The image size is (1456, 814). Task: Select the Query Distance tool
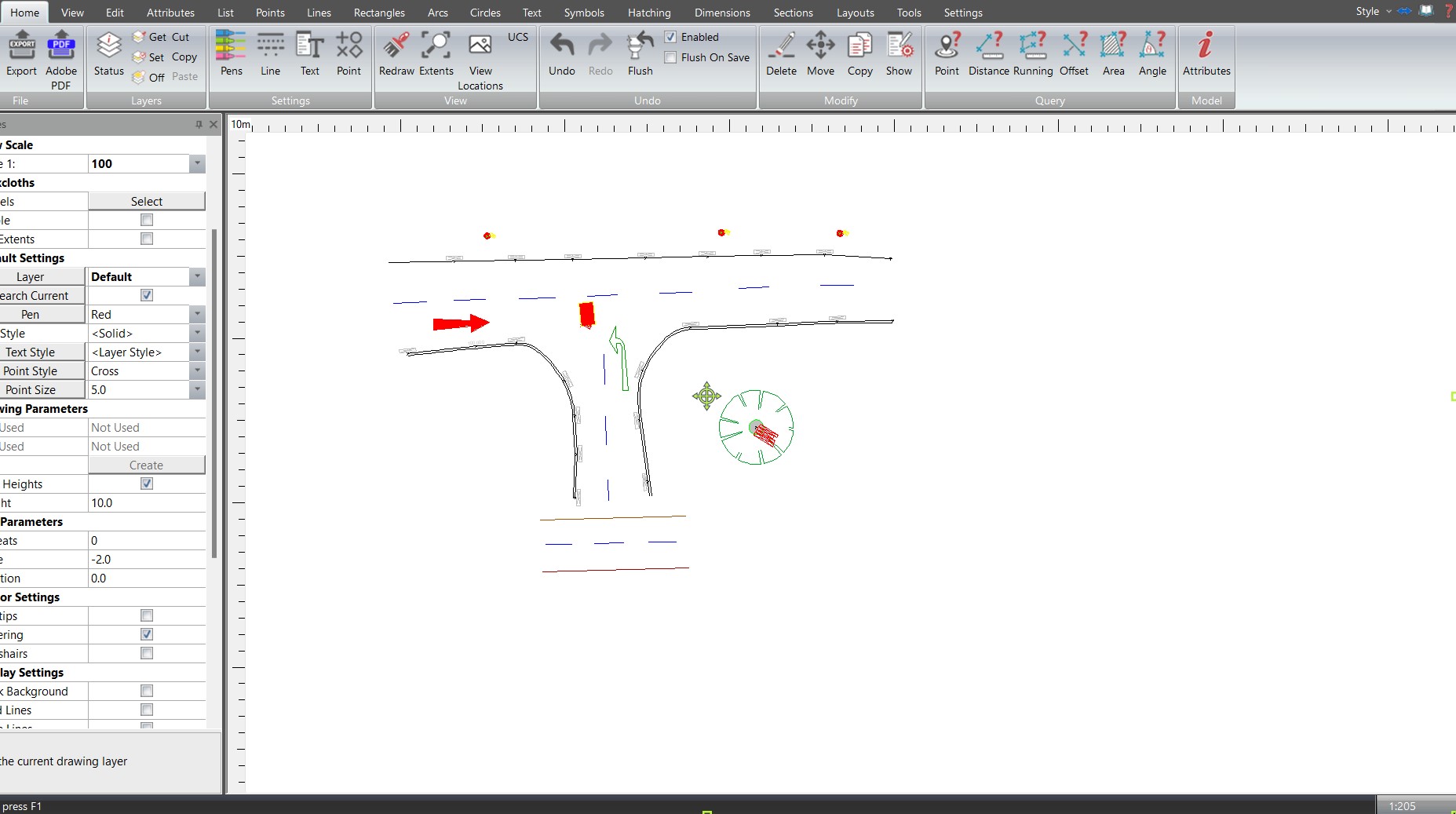989,46
